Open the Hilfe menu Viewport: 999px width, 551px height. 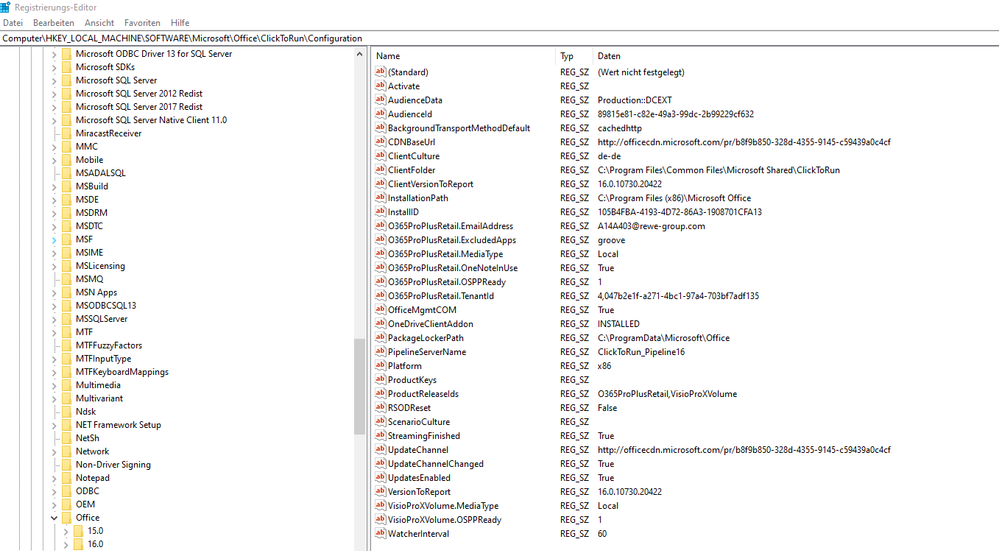(180, 22)
